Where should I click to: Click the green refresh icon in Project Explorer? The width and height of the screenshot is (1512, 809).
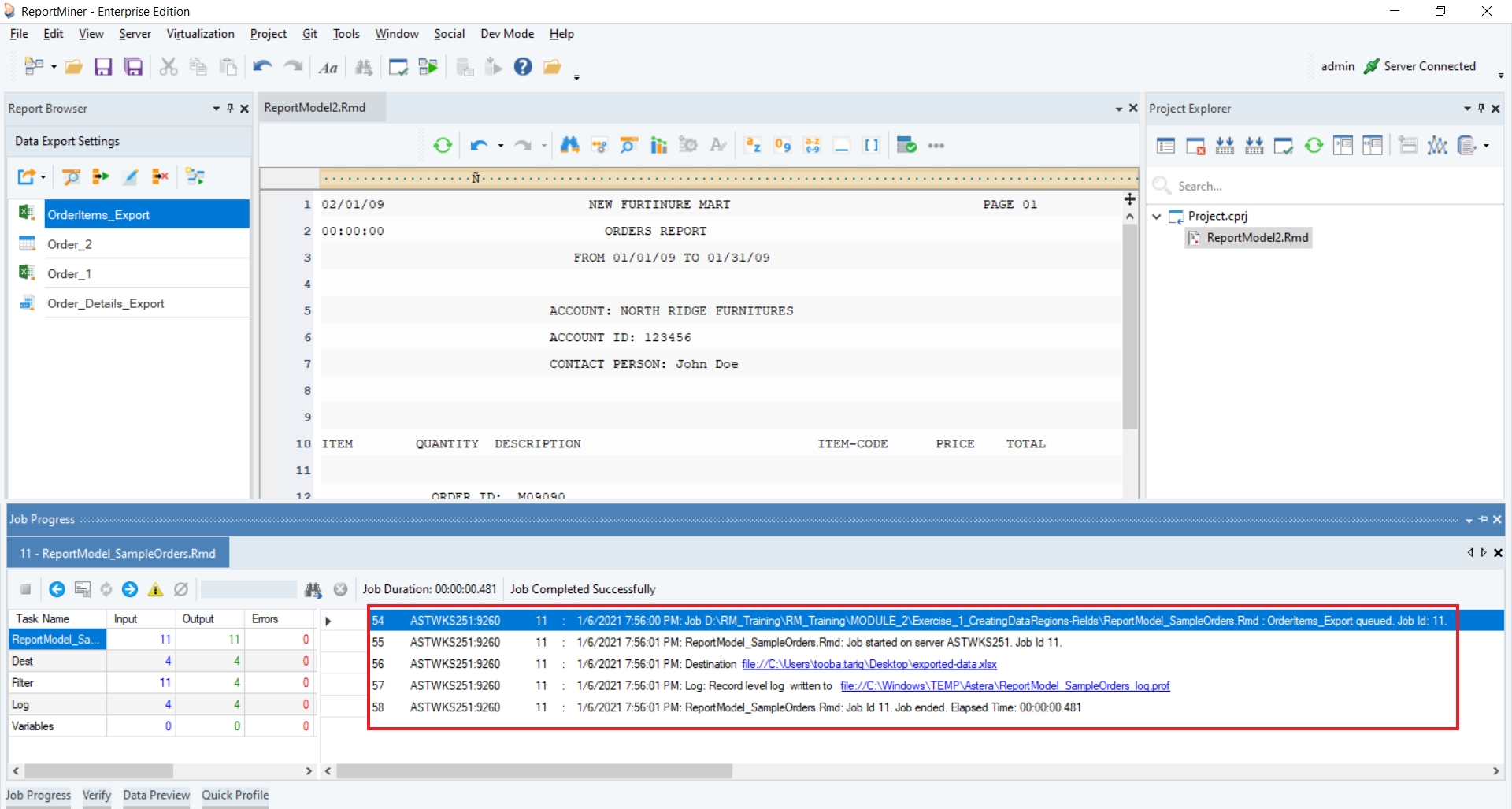click(x=1314, y=146)
